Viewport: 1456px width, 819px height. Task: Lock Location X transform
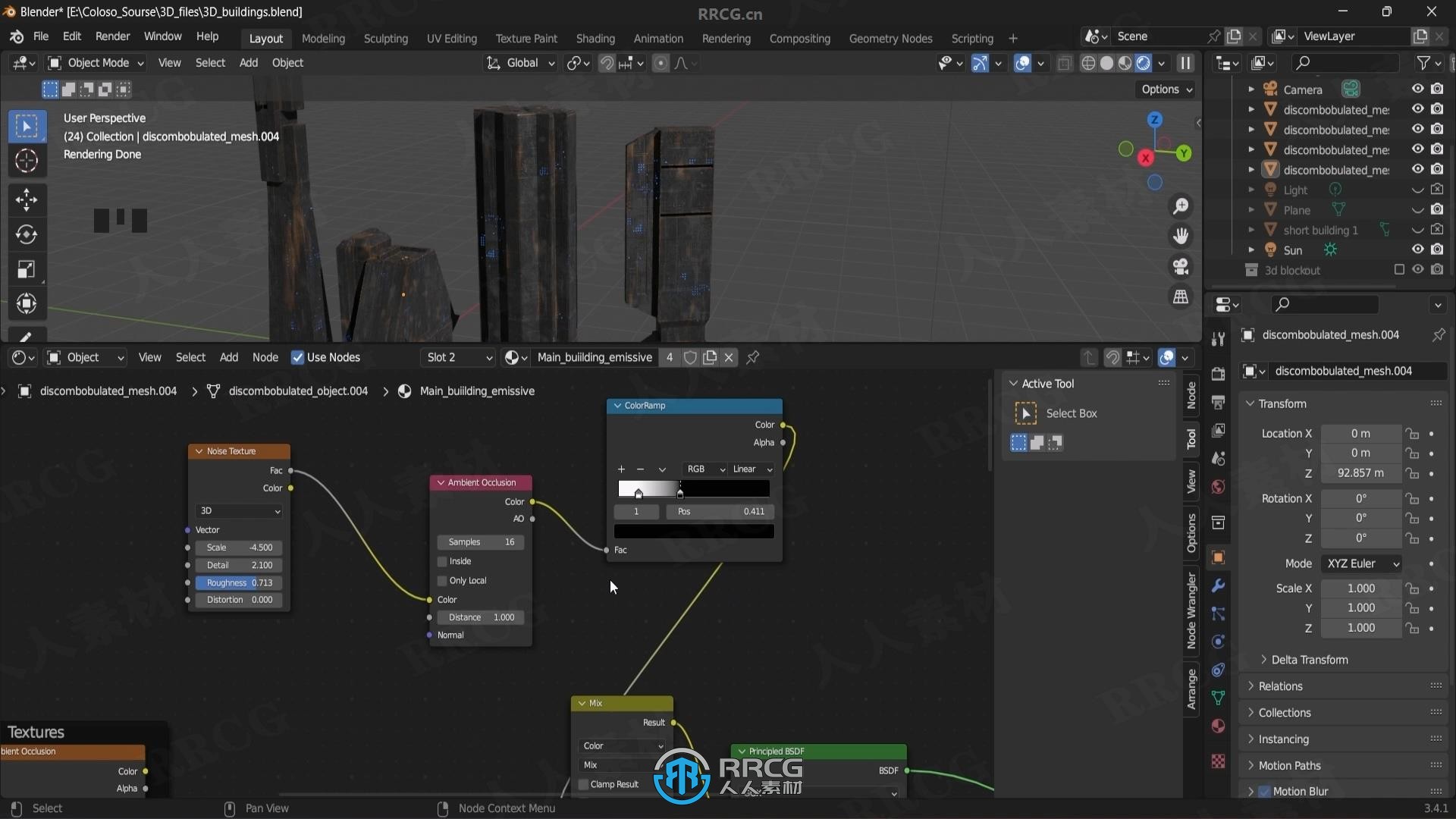[x=1411, y=434]
